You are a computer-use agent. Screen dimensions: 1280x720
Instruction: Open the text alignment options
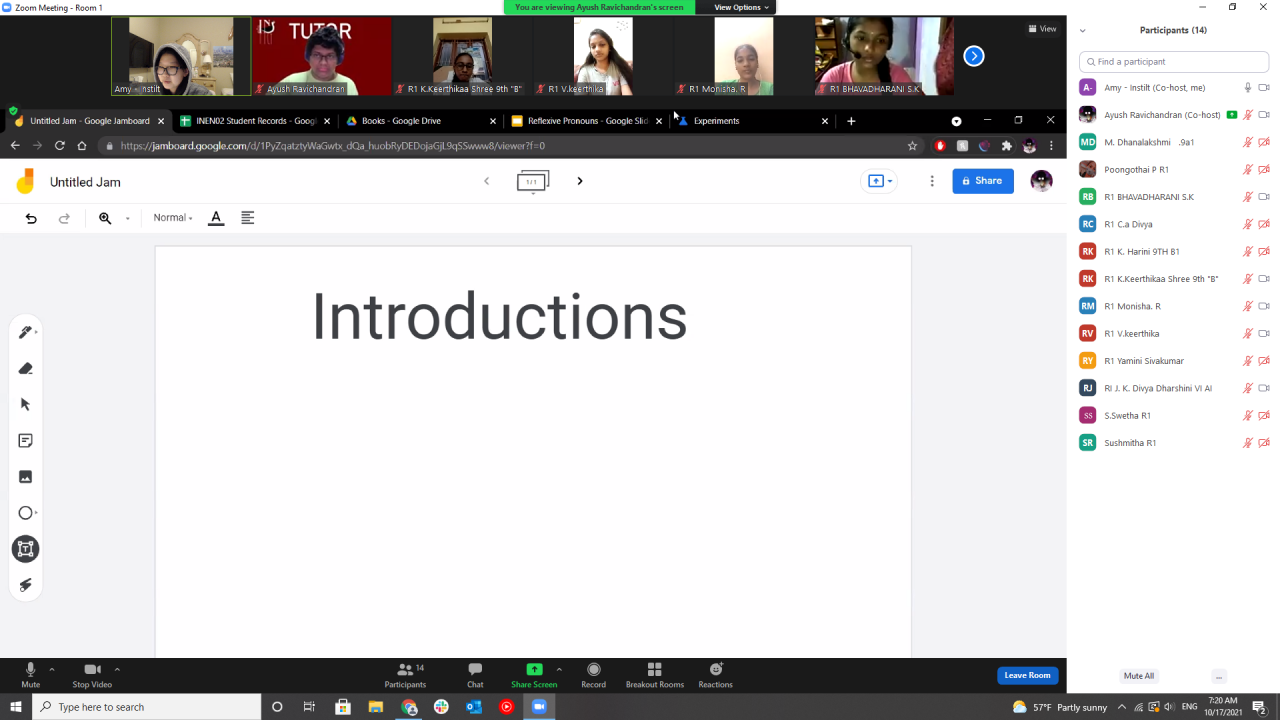(x=248, y=218)
